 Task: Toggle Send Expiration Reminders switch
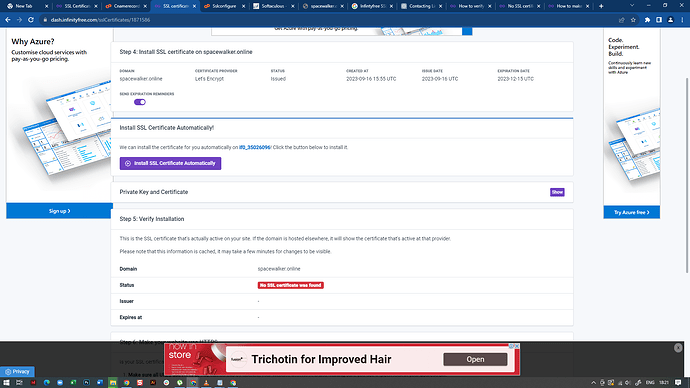(140, 102)
